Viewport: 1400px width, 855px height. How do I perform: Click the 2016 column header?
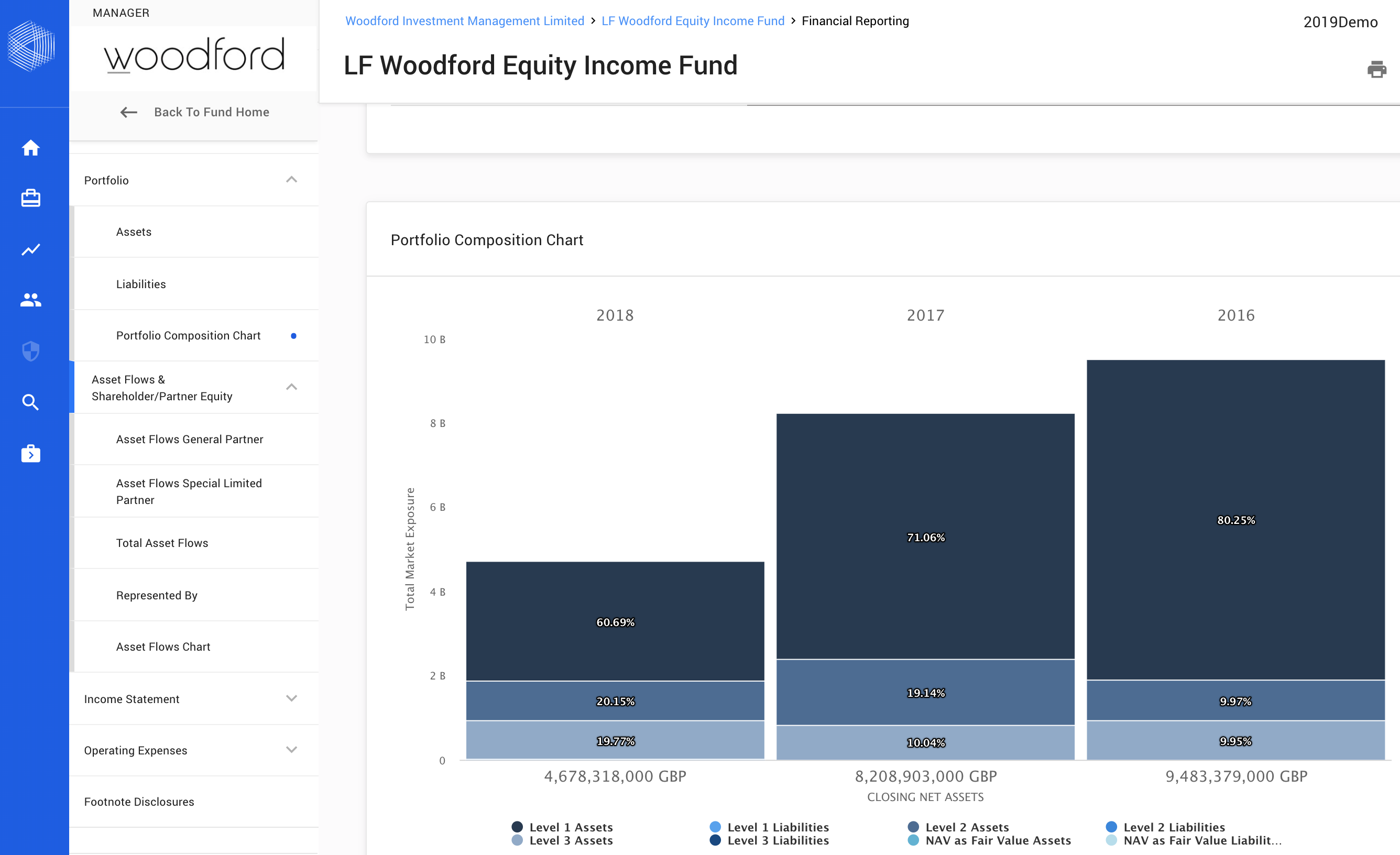click(1236, 315)
